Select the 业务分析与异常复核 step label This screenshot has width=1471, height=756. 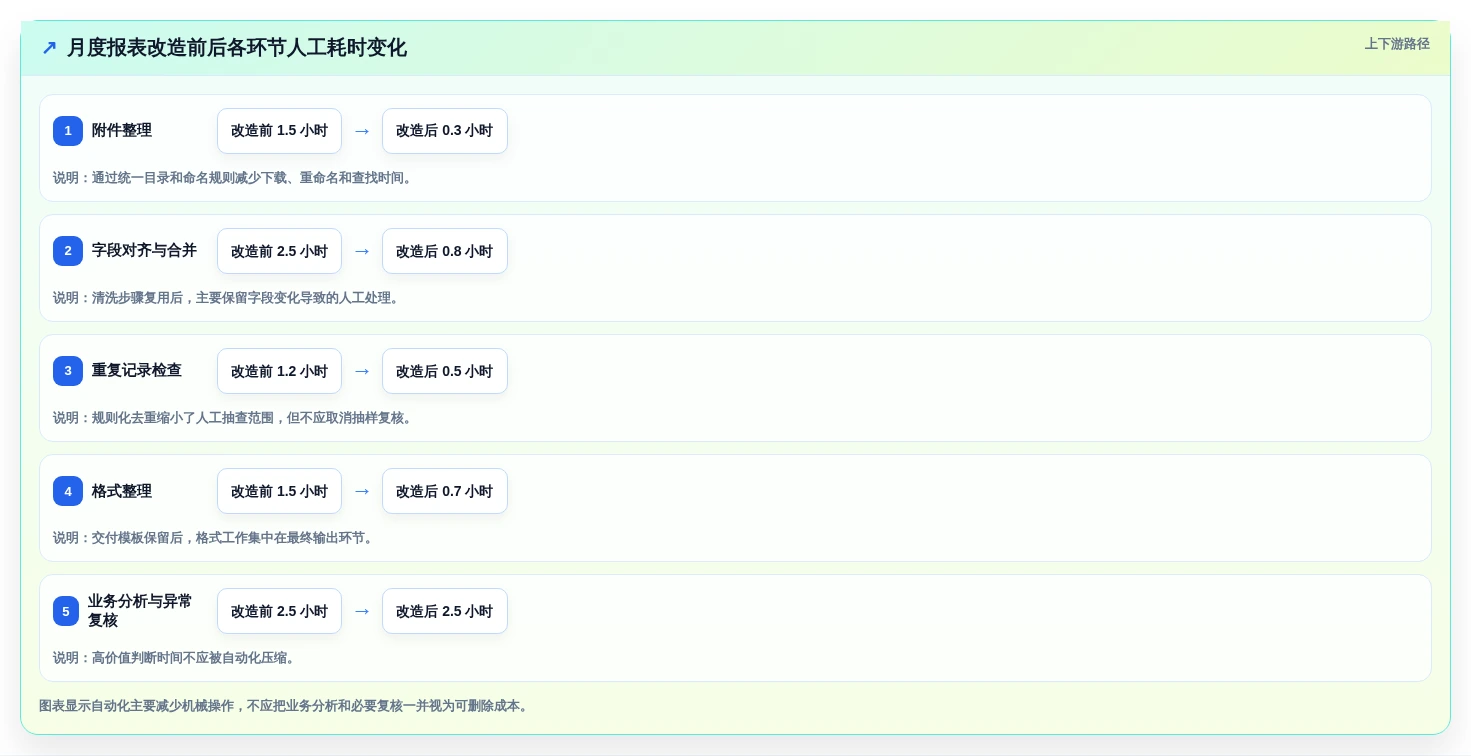tap(140, 611)
